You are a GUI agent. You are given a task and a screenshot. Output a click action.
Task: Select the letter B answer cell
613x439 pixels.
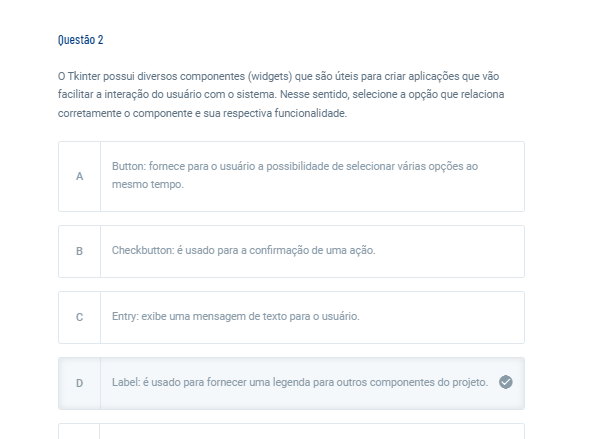pos(79,251)
